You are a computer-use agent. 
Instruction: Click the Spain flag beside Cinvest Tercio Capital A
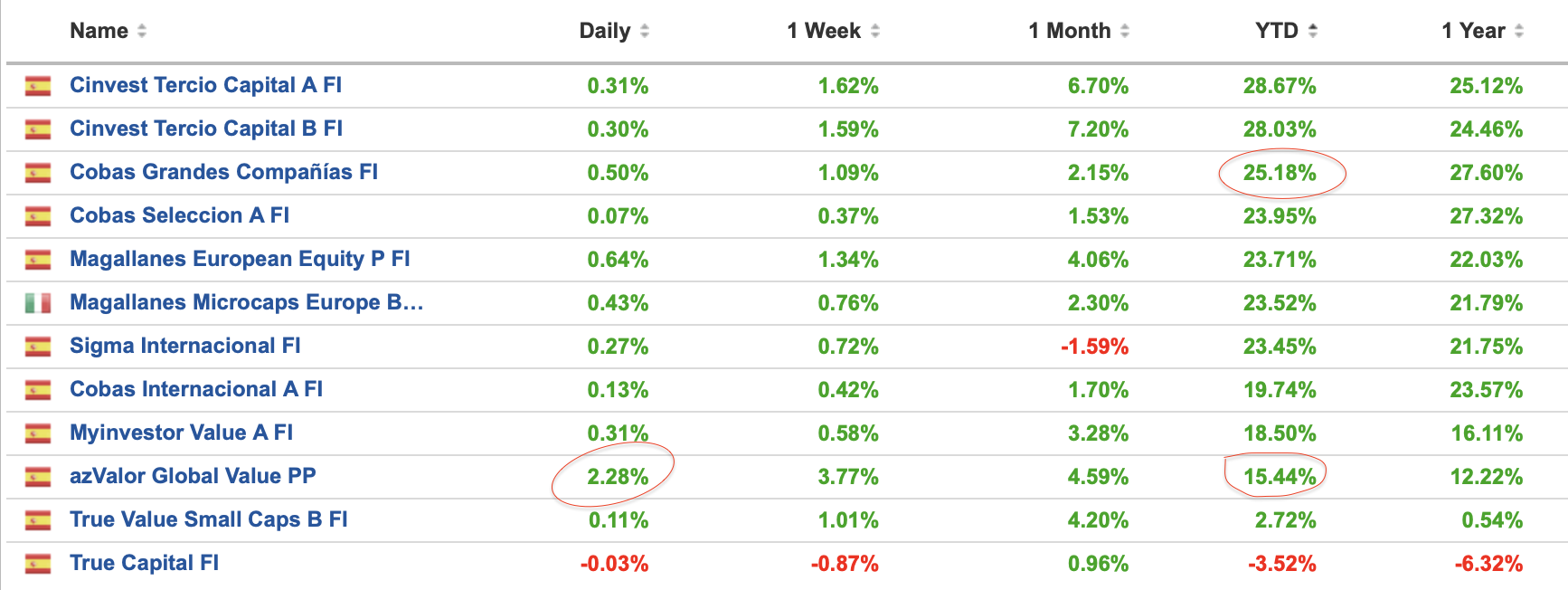pos(38,86)
